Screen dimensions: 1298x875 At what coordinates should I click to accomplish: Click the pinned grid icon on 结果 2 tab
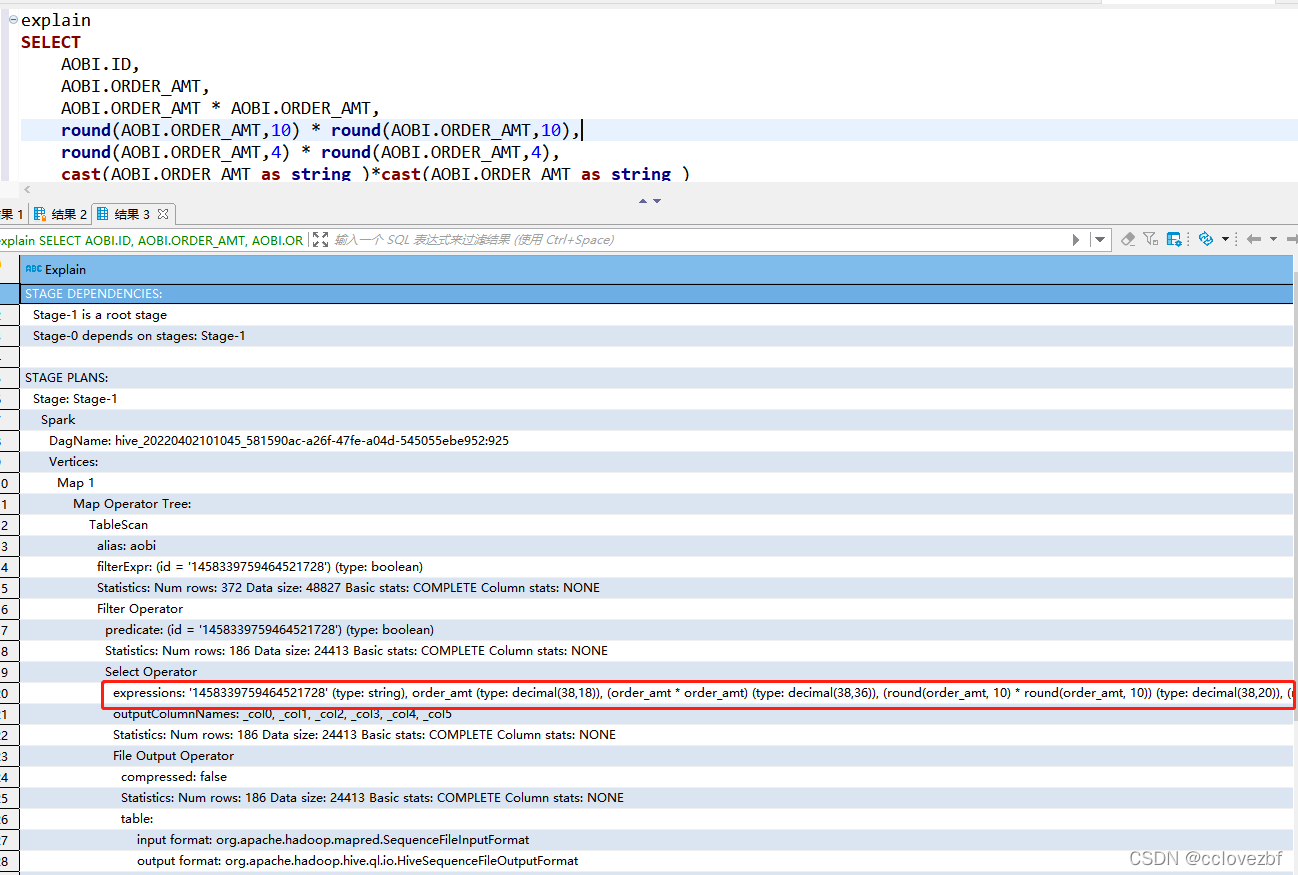pos(38,213)
